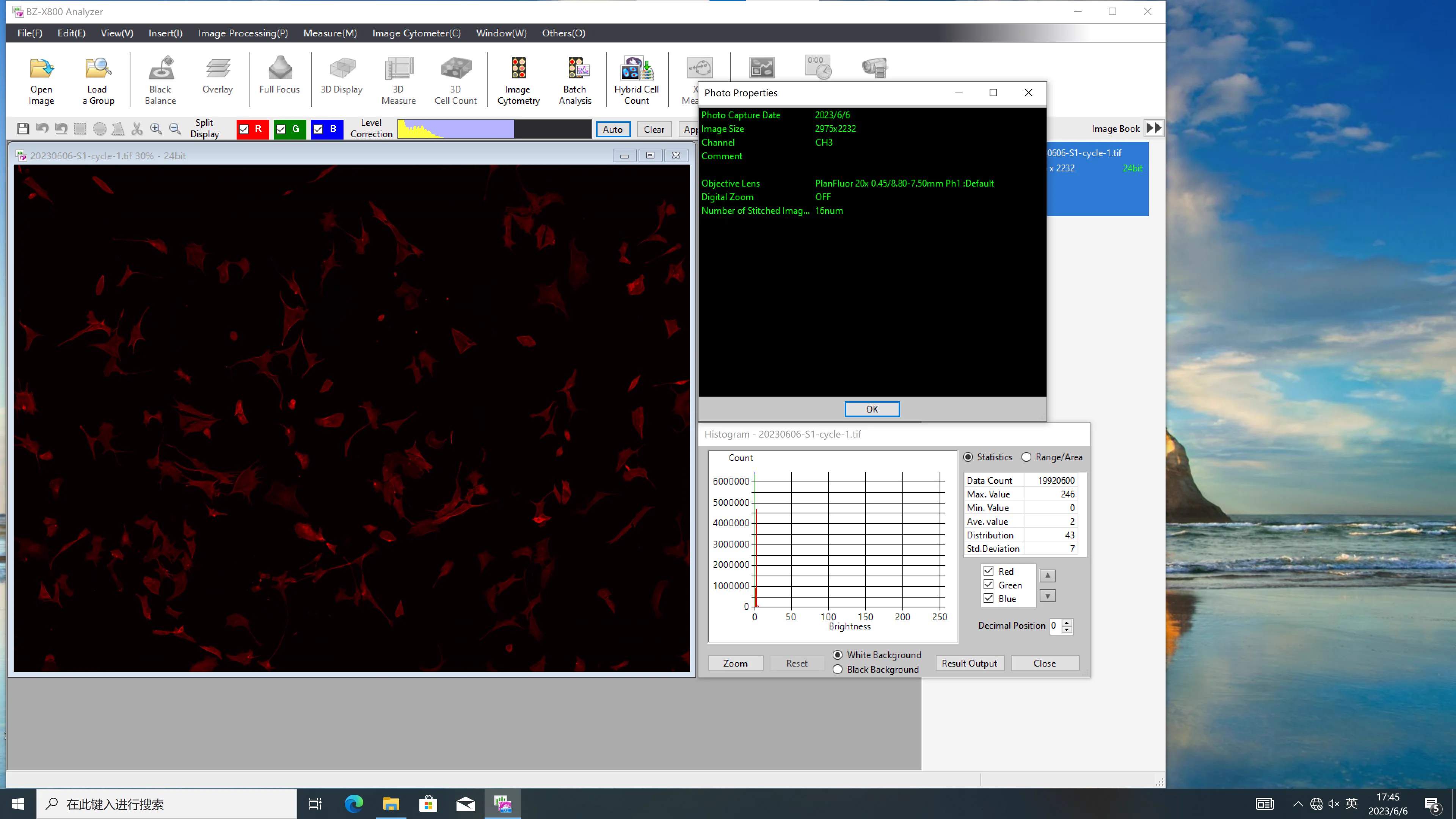Click the Auto level correction button

(x=613, y=129)
